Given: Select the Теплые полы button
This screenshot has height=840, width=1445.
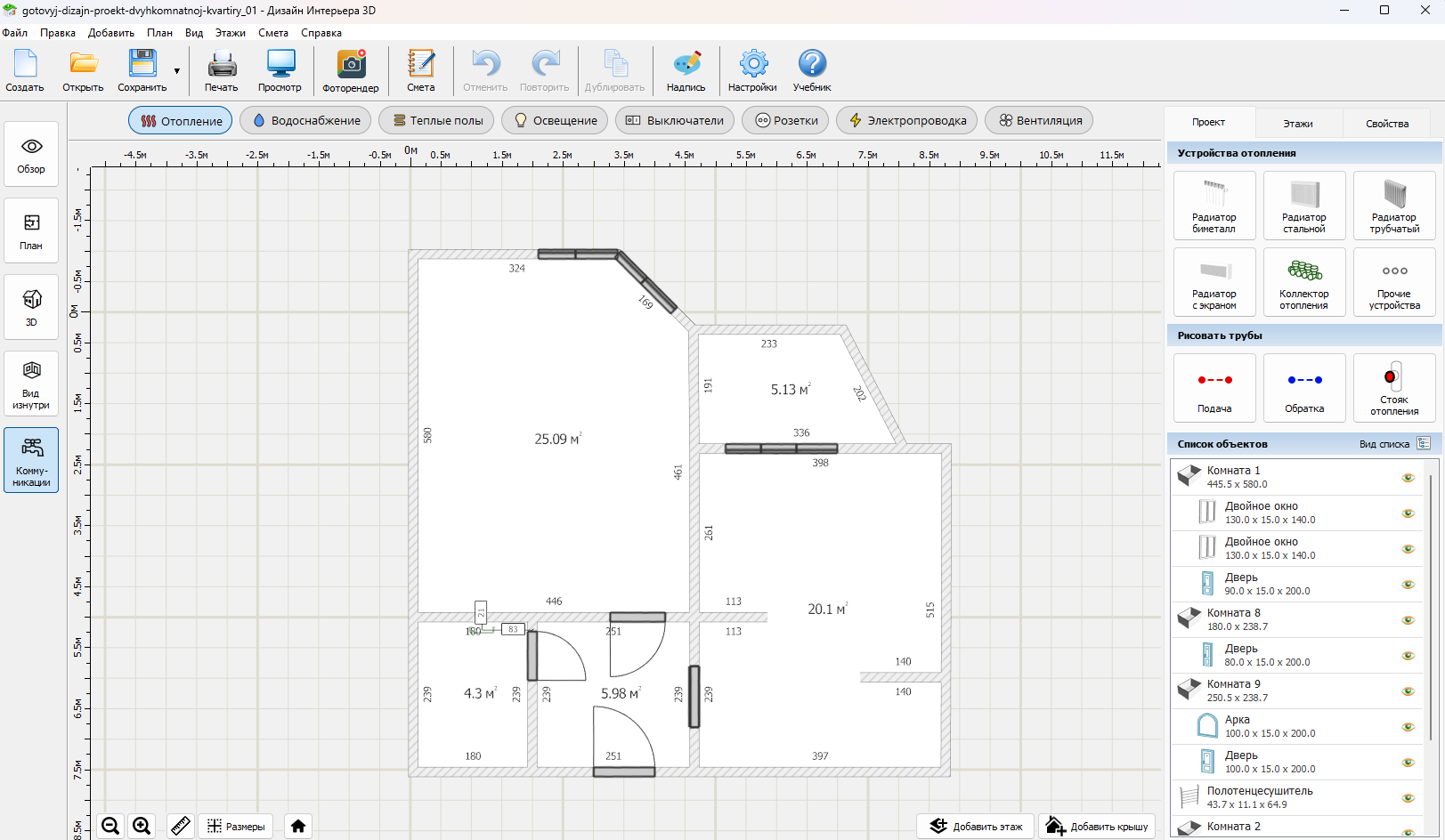Looking at the screenshot, I should 436,120.
